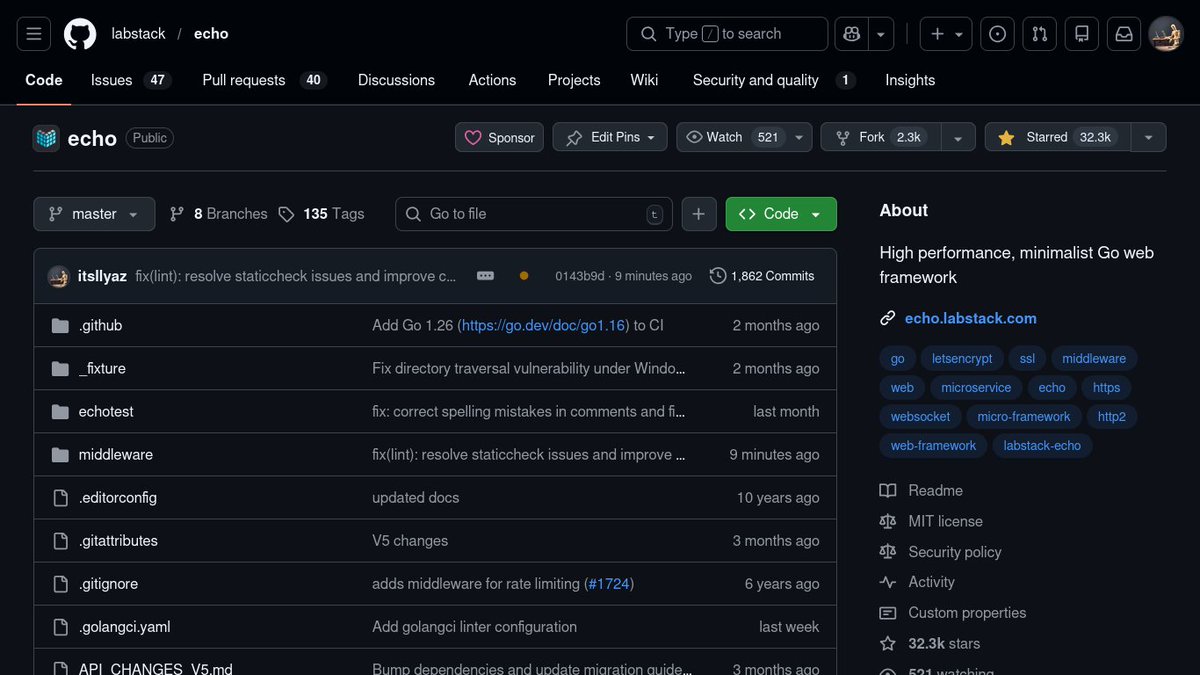Click the echo repository logo icon
Viewport: 1200px width, 675px height.
pyautogui.click(x=46, y=138)
